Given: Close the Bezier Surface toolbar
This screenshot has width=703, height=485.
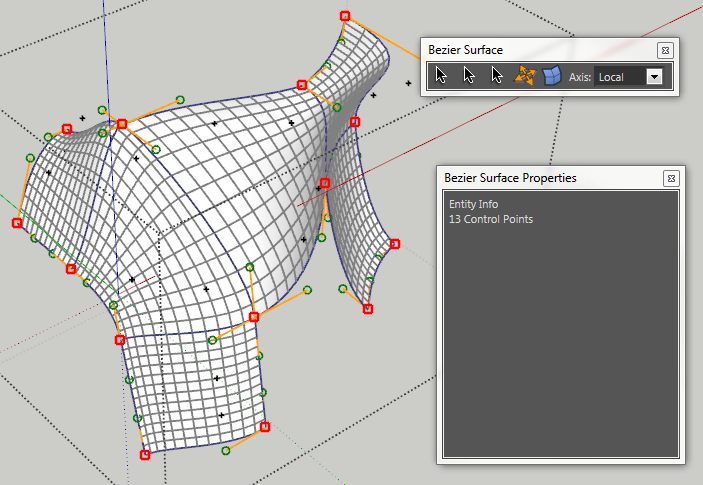Looking at the screenshot, I should click(665, 50).
